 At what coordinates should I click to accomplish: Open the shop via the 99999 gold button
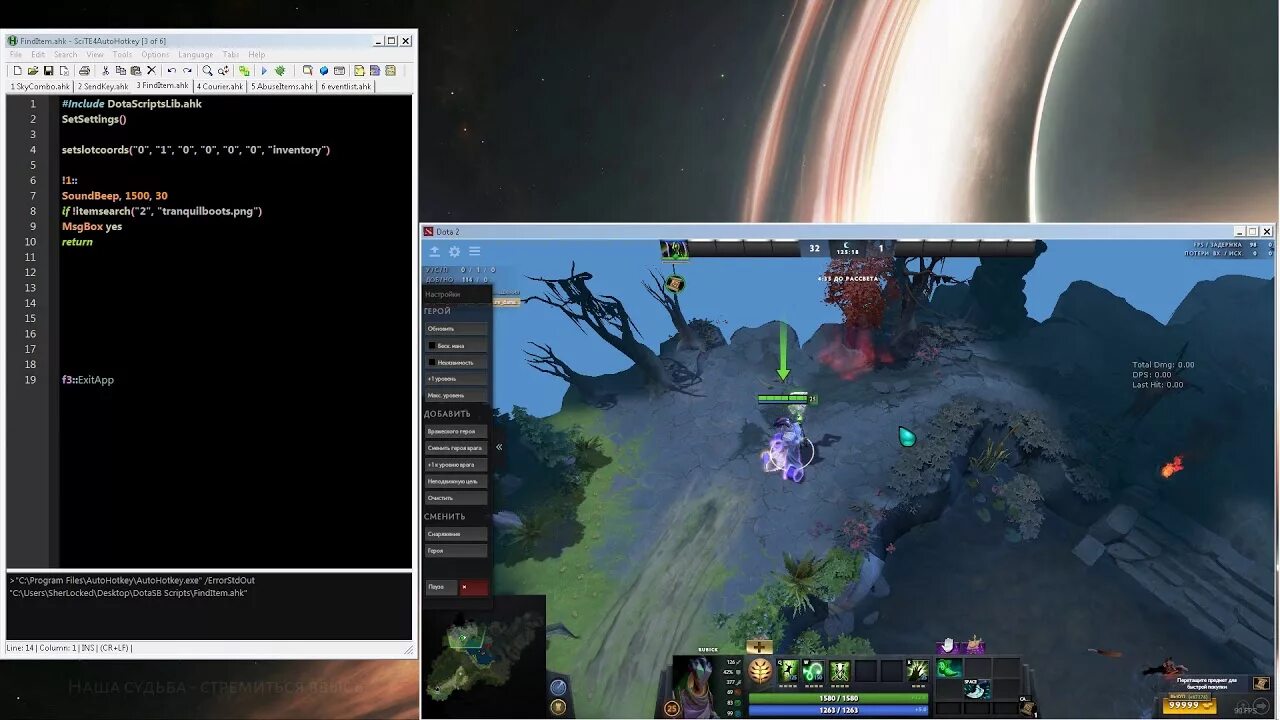pyautogui.click(x=1189, y=705)
